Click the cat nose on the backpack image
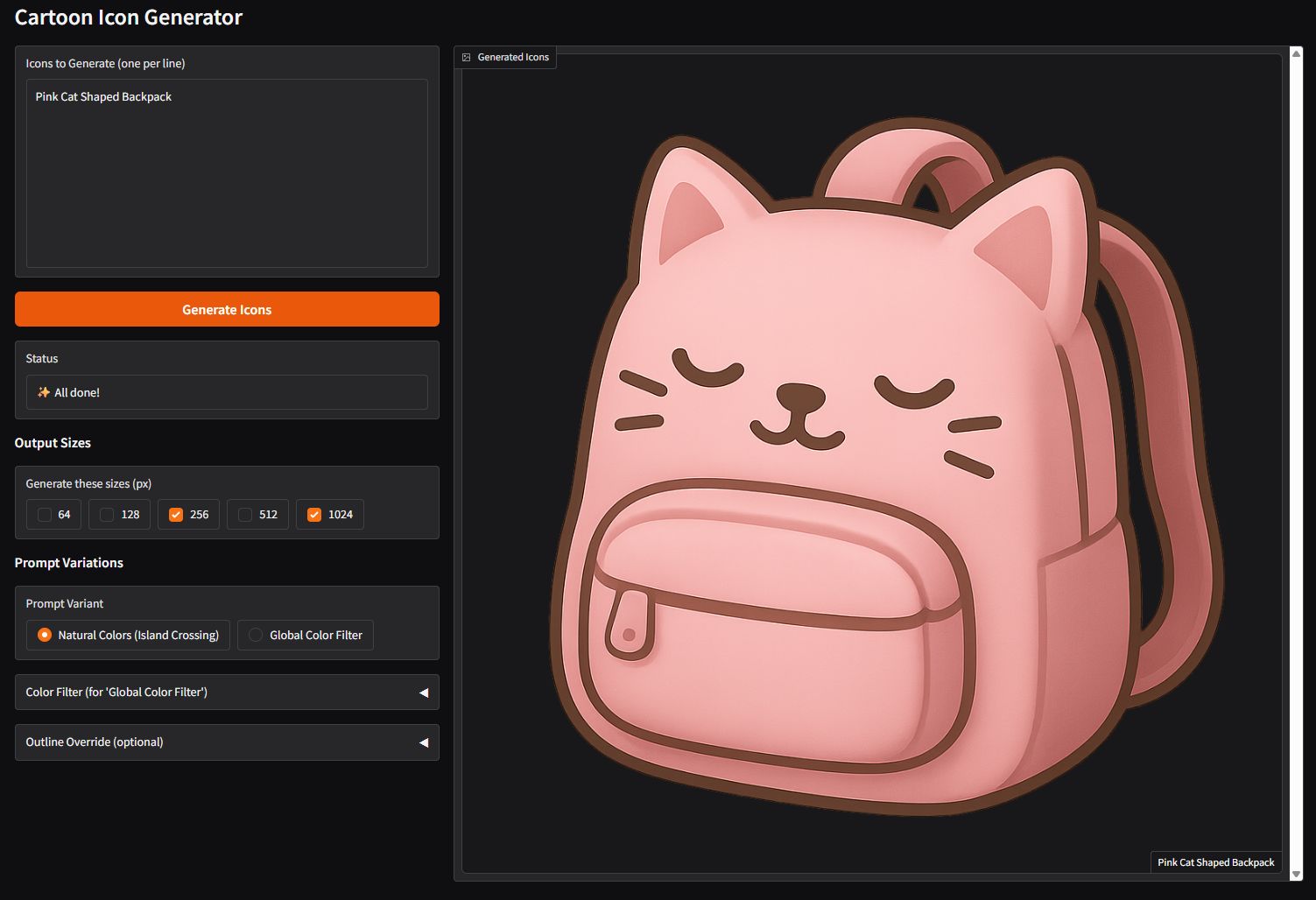 [x=799, y=396]
